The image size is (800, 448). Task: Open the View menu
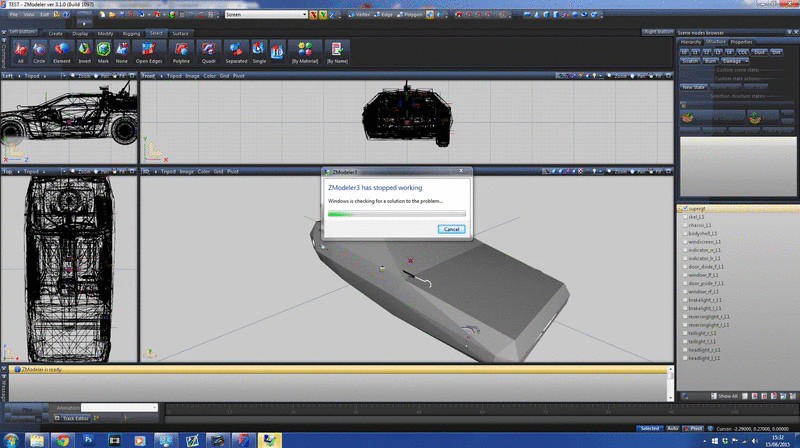click(x=29, y=15)
